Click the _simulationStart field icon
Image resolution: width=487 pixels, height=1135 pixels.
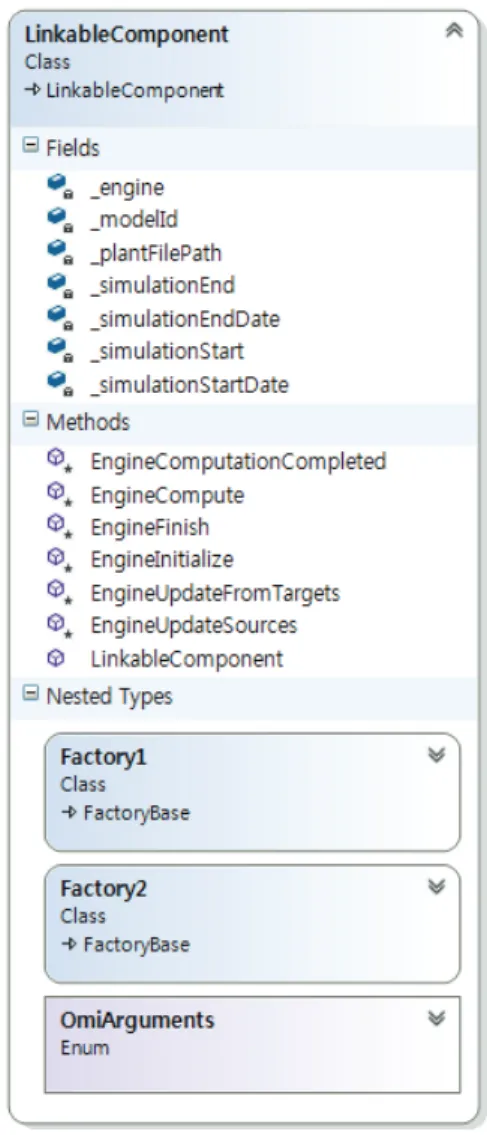pyautogui.click(x=59, y=351)
